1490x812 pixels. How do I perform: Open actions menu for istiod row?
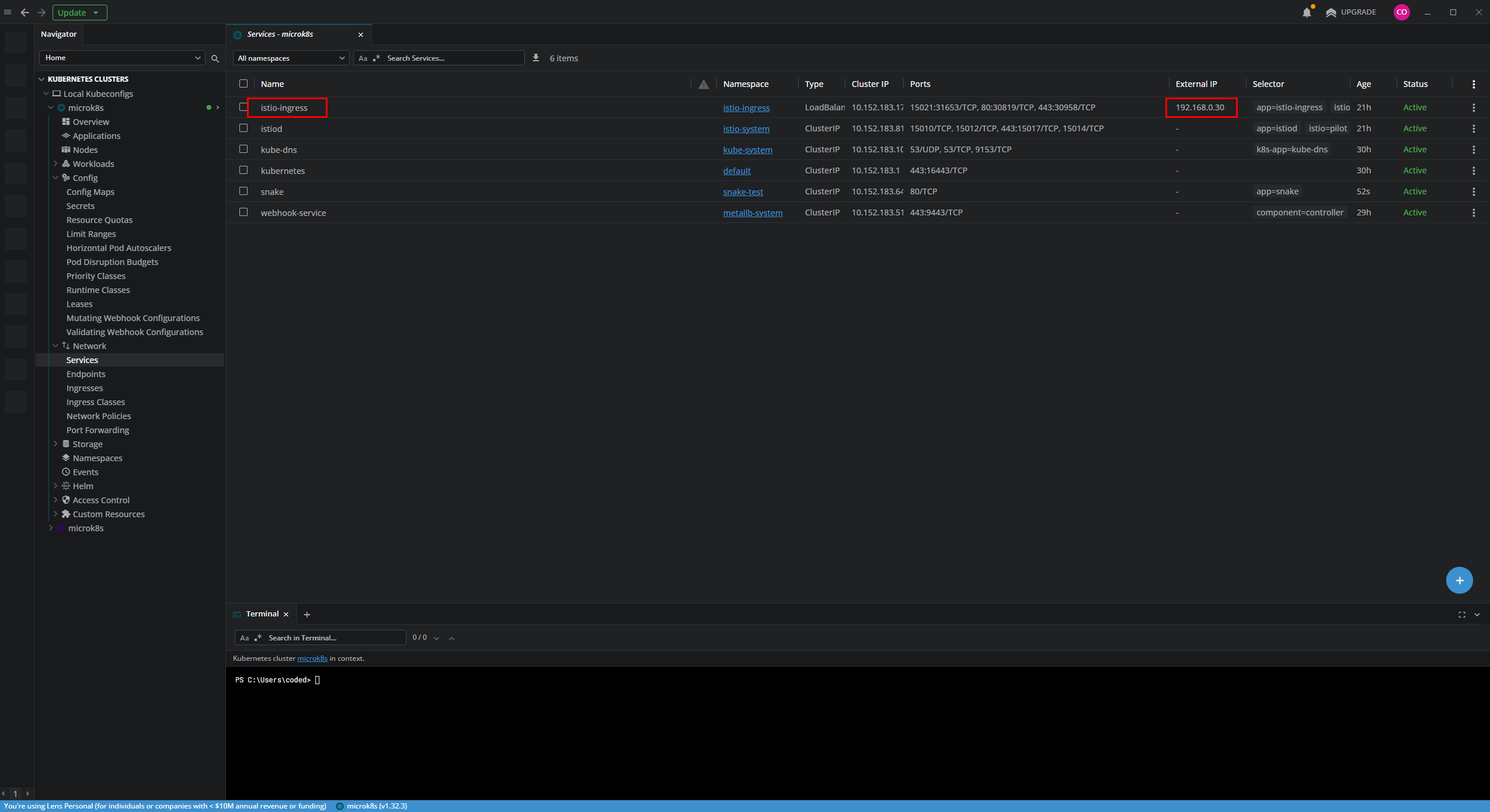(x=1474, y=128)
